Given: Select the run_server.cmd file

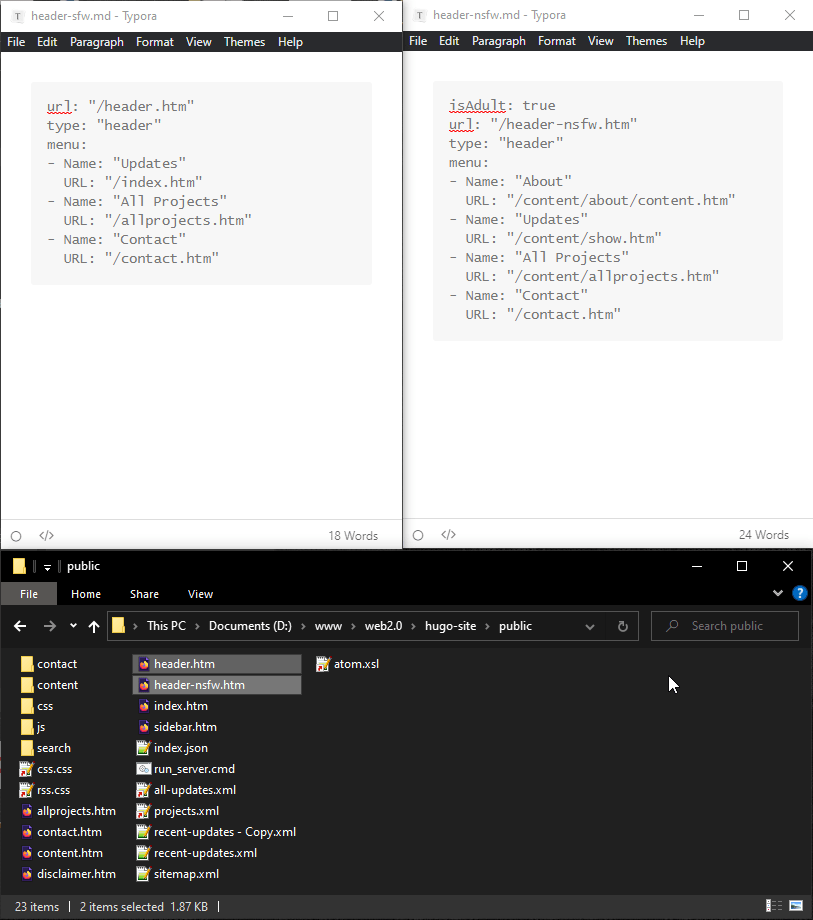Looking at the screenshot, I should point(194,769).
